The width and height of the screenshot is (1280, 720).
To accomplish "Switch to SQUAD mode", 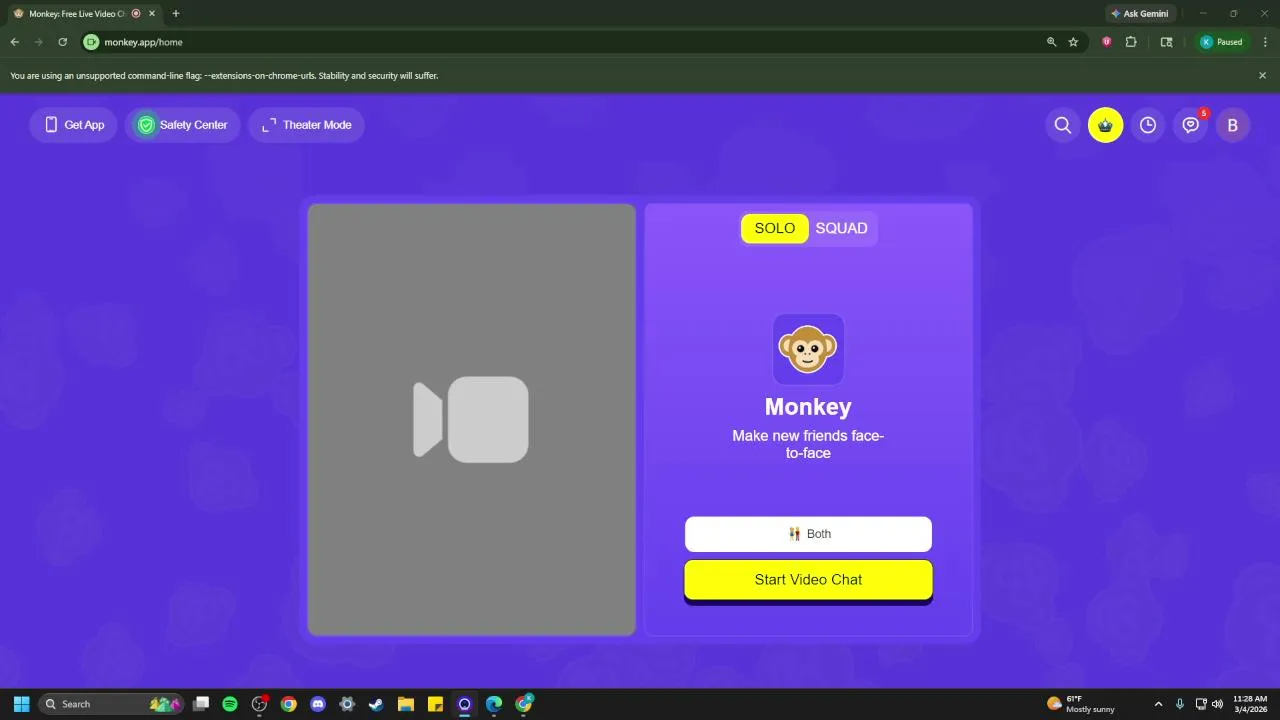I will 841,228.
